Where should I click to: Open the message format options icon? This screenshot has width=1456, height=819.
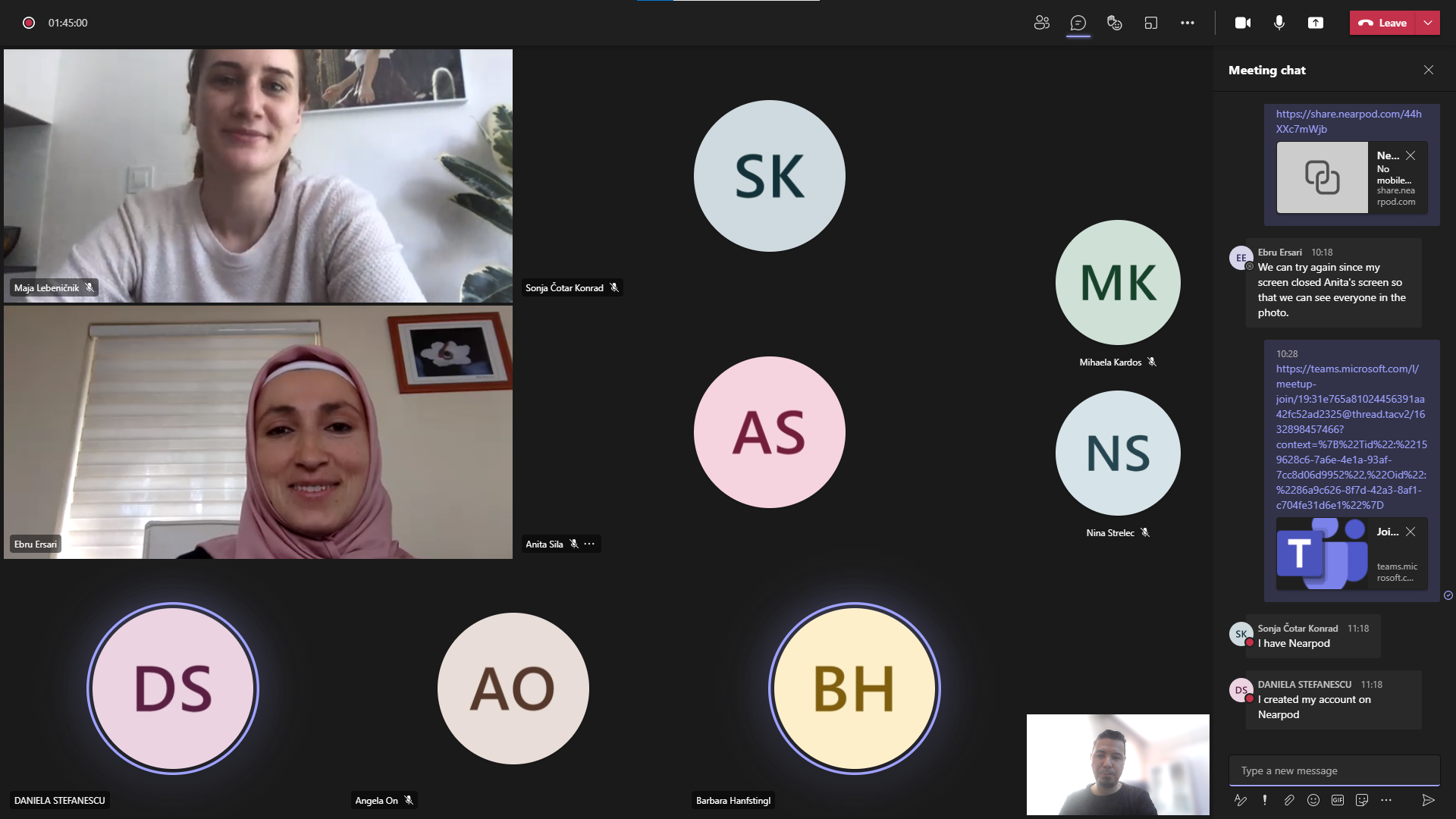click(x=1240, y=800)
